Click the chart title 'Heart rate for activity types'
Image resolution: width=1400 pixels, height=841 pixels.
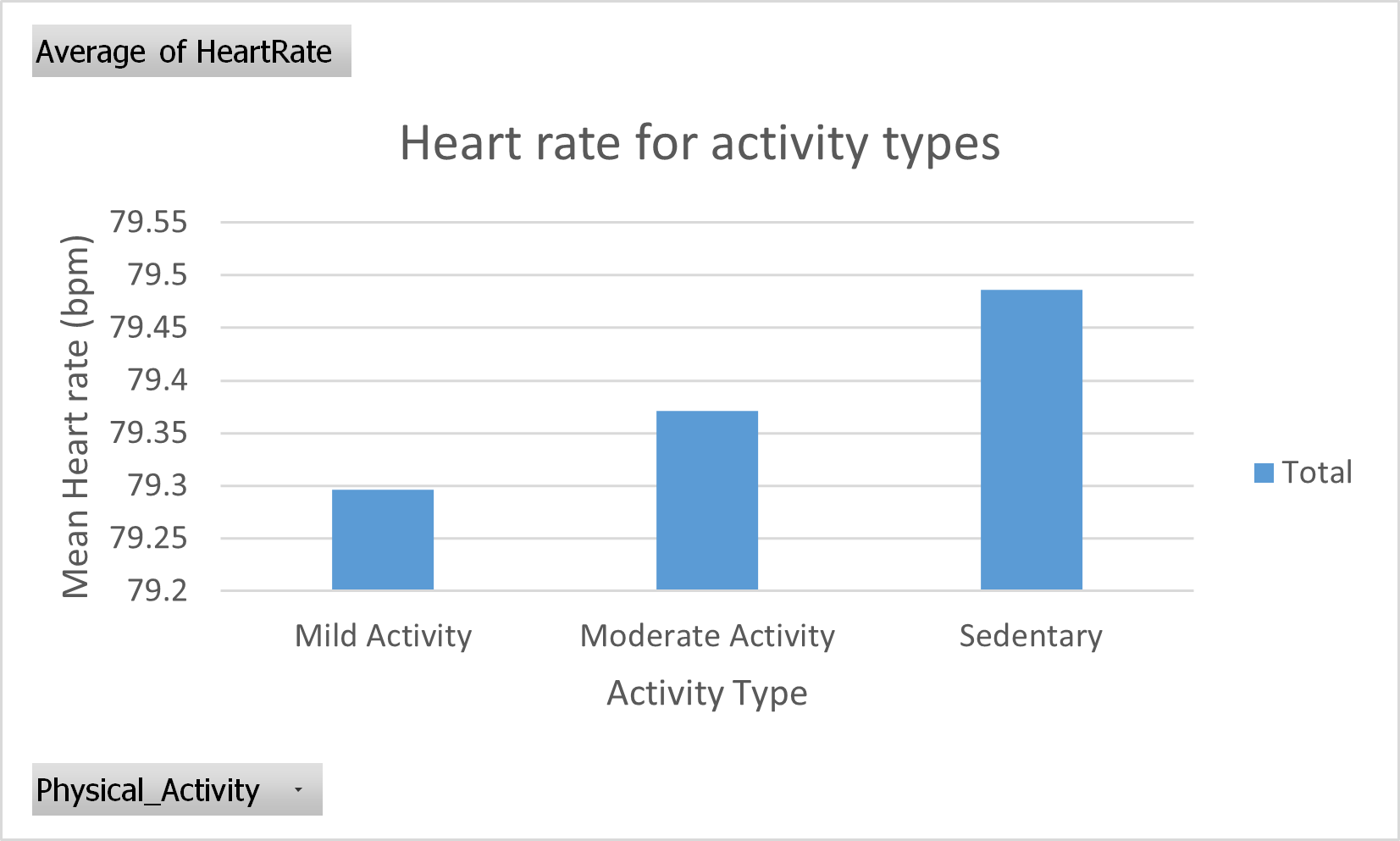[700, 142]
